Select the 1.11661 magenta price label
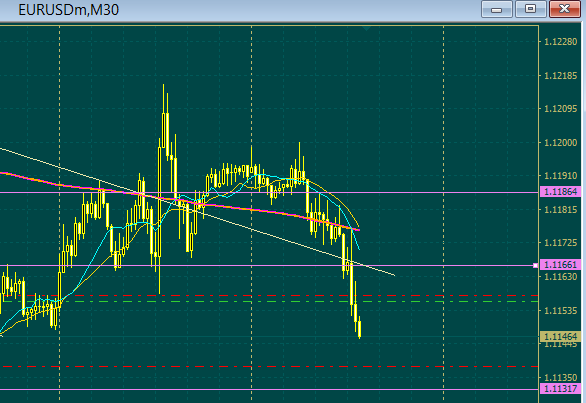Image resolution: width=586 pixels, height=403 pixels. click(561, 265)
